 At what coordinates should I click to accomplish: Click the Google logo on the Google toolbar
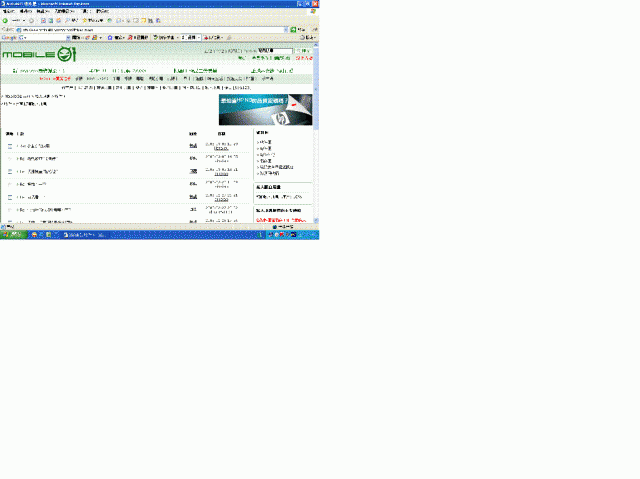pos(9,38)
